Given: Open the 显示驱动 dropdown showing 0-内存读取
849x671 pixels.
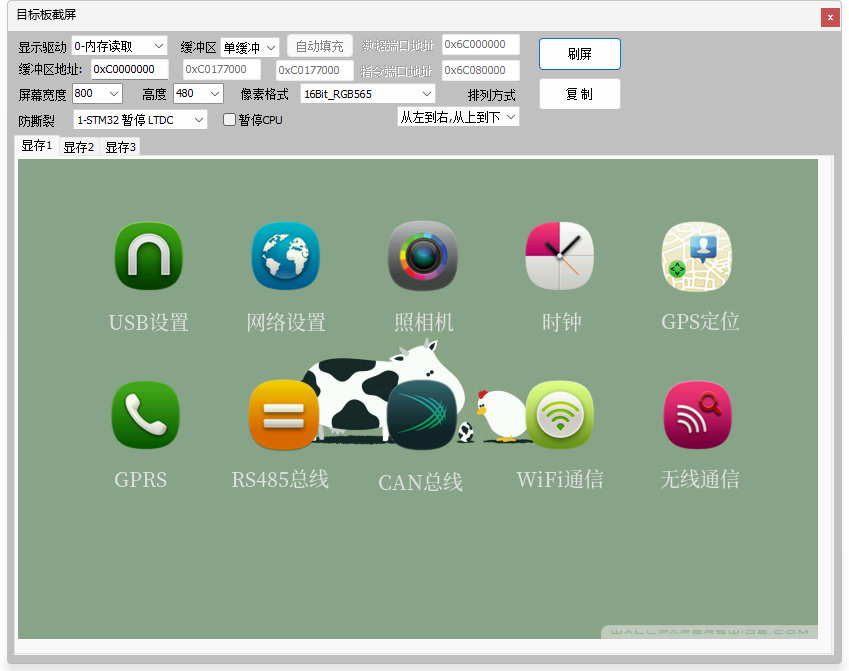Looking at the screenshot, I should pyautogui.click(x=119, y=47).
